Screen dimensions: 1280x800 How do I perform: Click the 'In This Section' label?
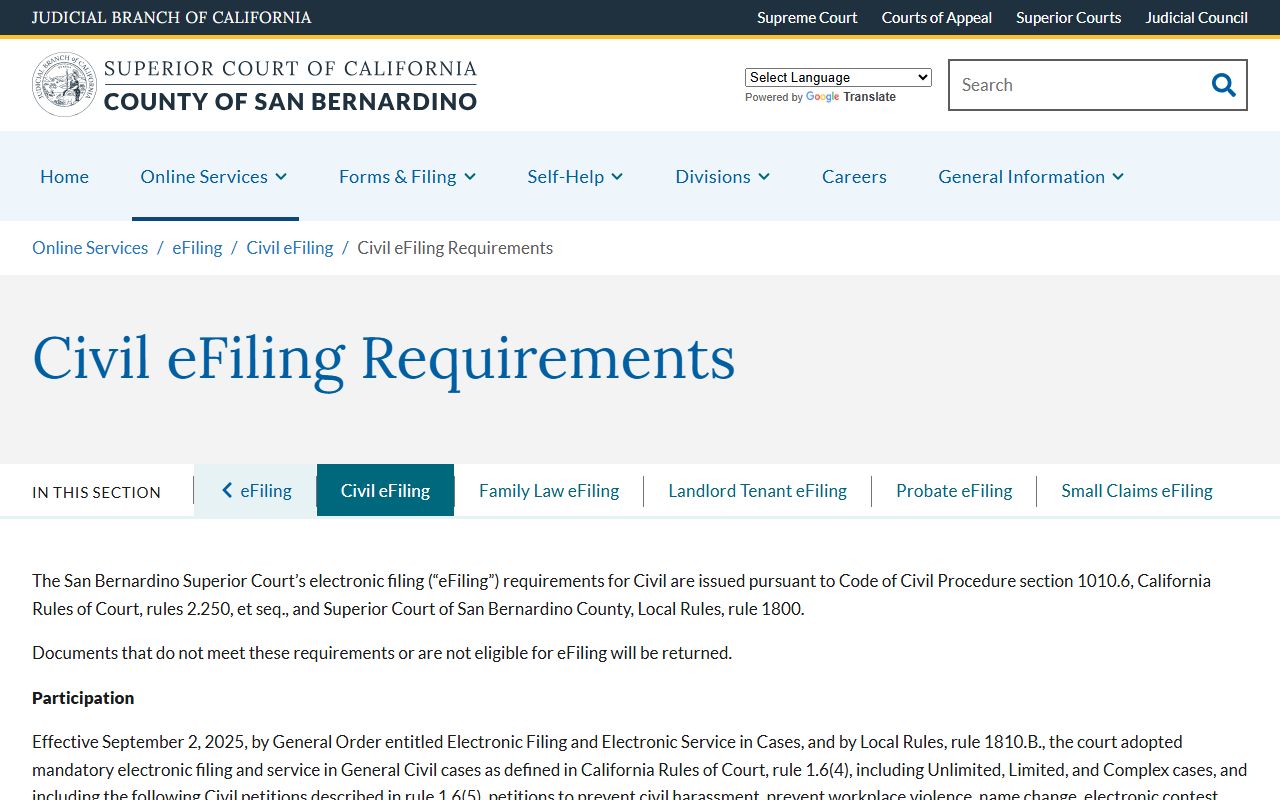coord(96,492)
